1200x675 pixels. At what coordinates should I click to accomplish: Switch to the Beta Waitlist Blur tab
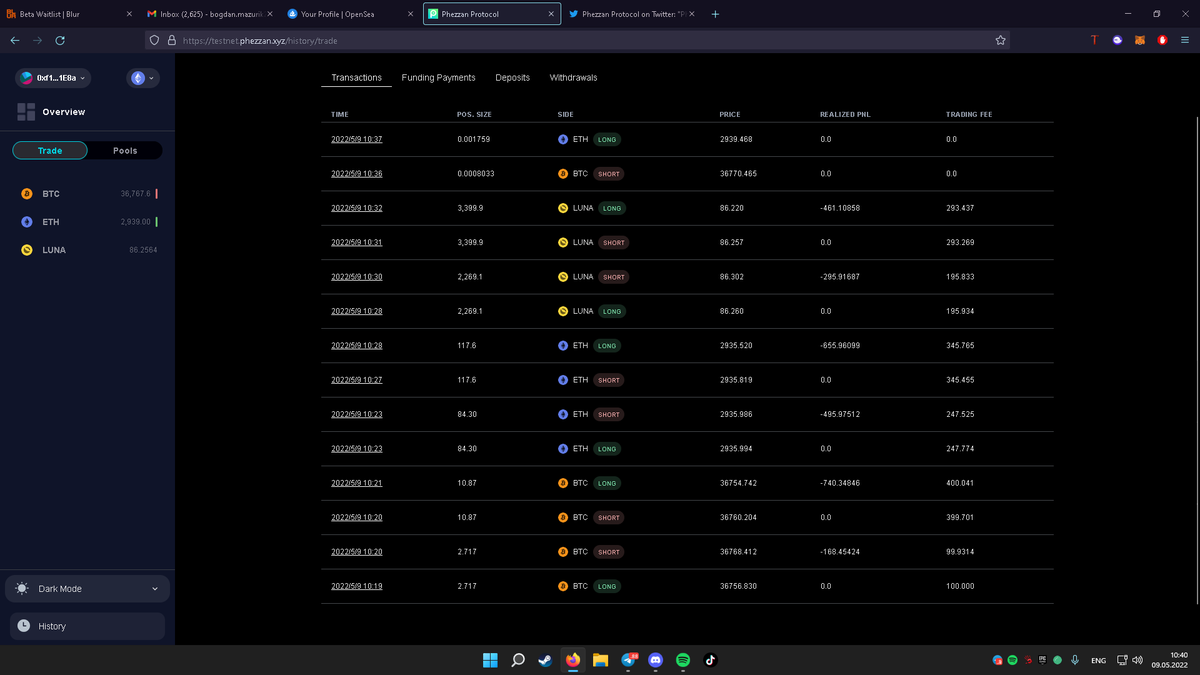click(68, 14)
